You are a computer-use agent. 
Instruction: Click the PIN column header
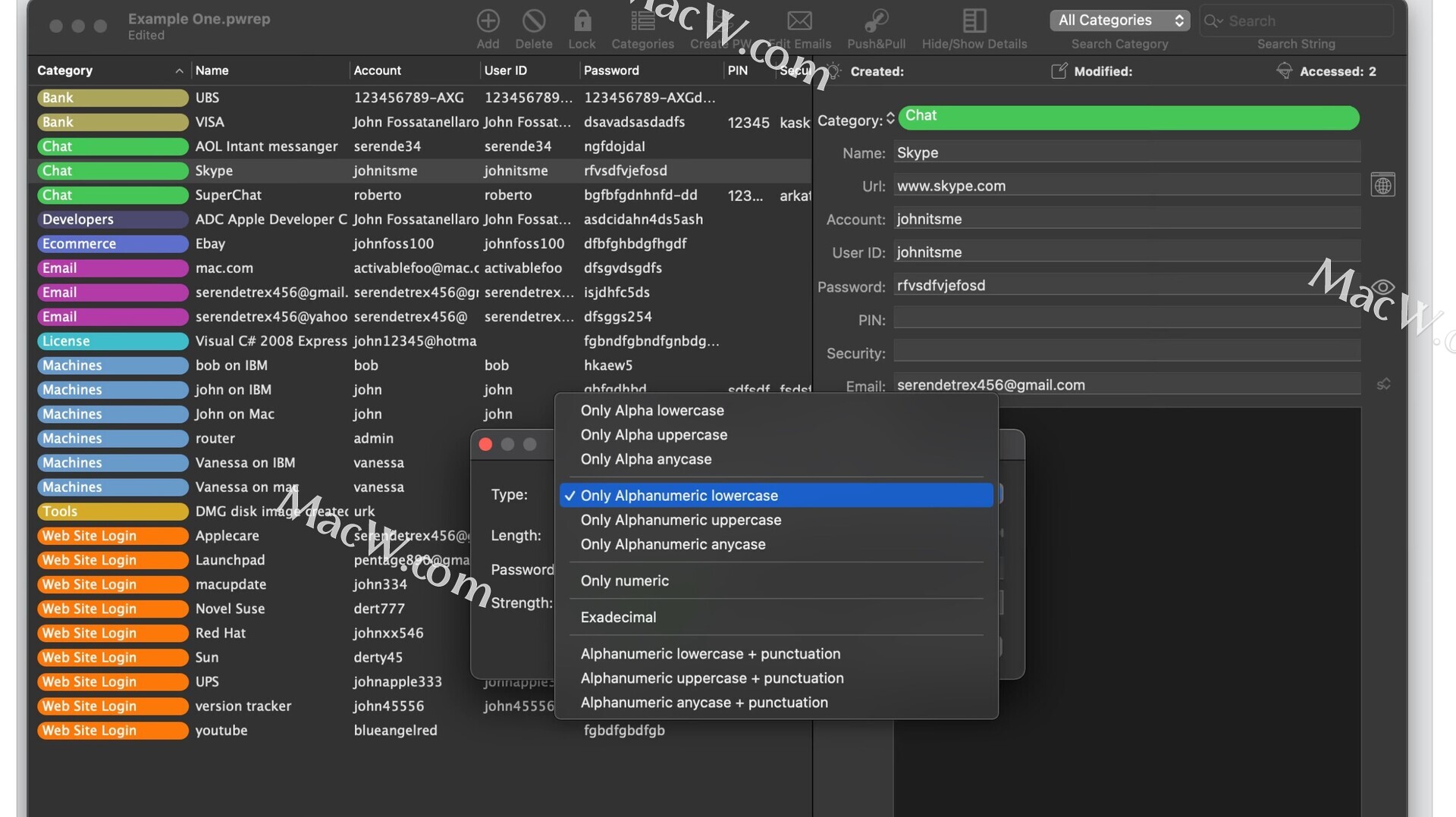[x=749, y=70]
